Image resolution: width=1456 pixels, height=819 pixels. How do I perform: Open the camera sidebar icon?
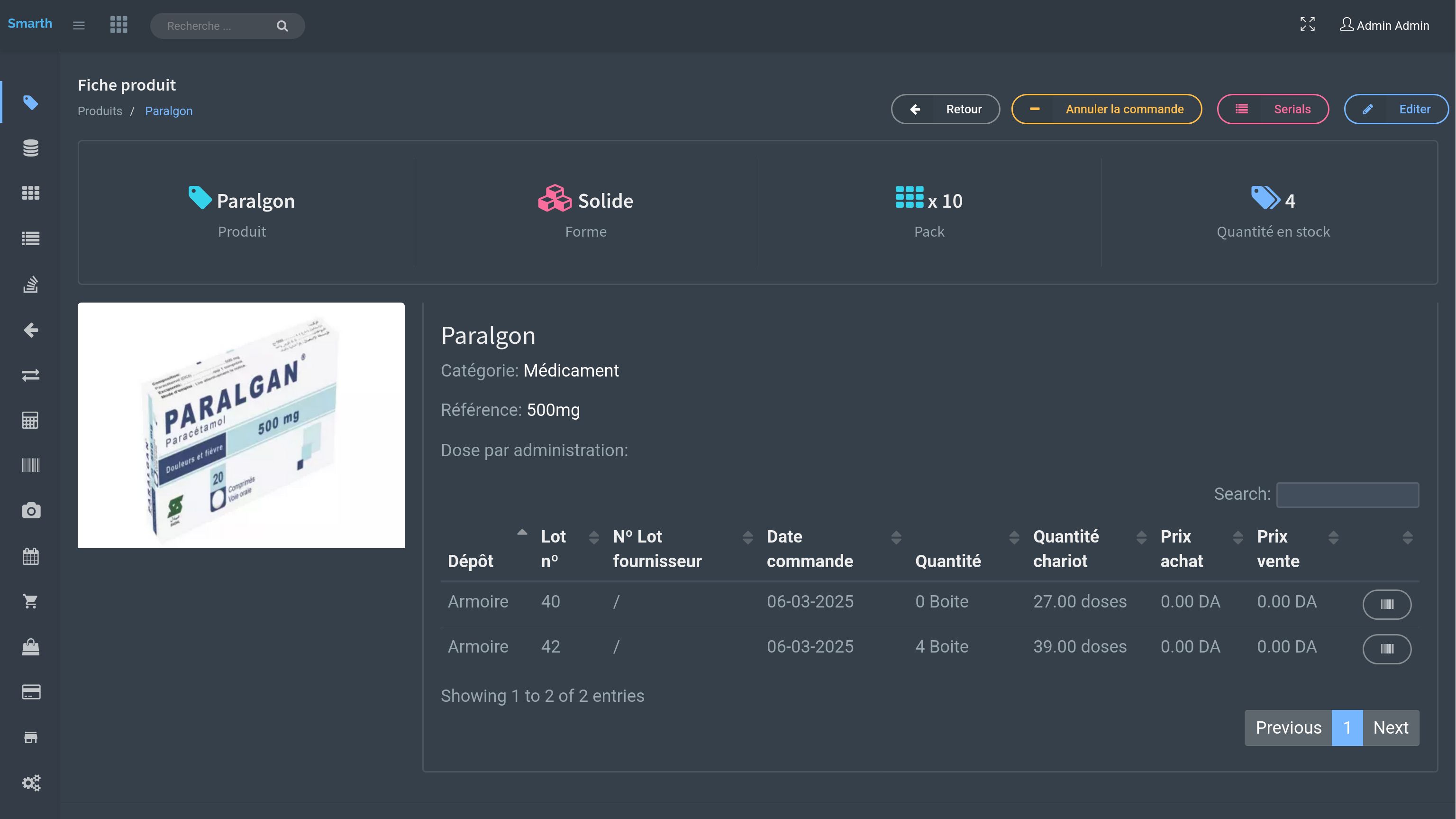[x=30, y=511]
